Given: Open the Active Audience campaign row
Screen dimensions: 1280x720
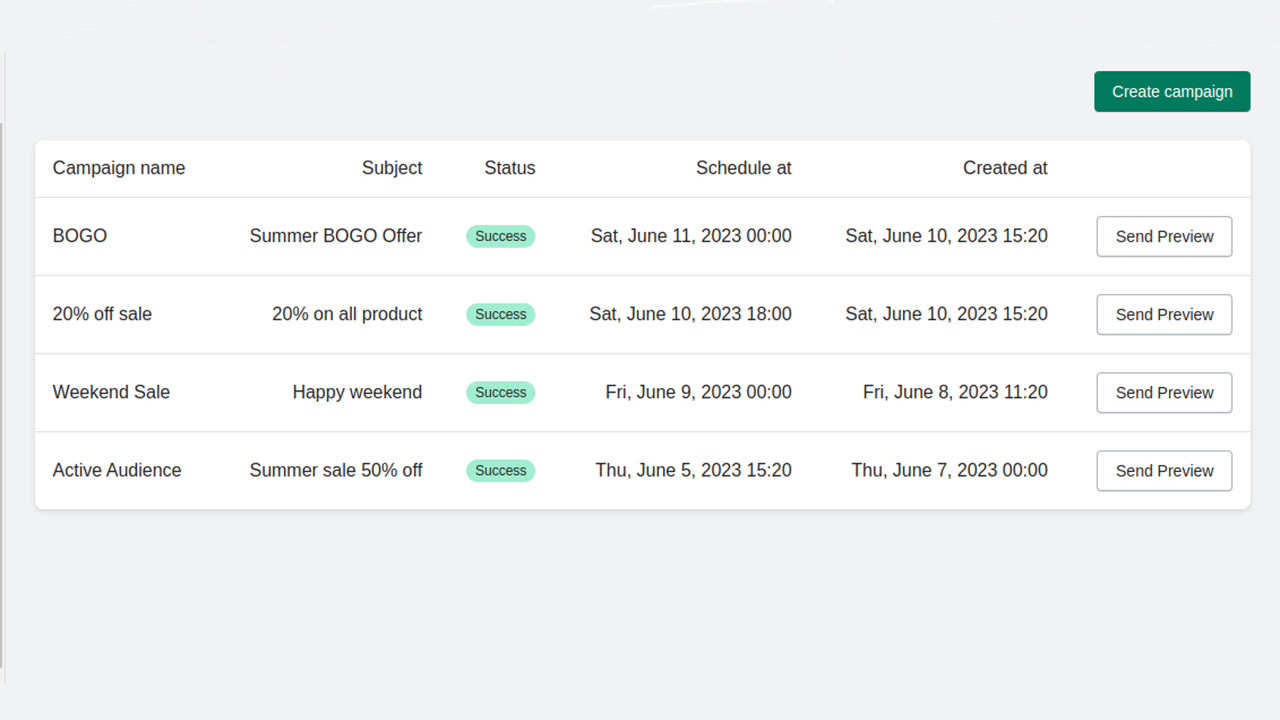Looking at the screenshot, I should click(117, 470).
